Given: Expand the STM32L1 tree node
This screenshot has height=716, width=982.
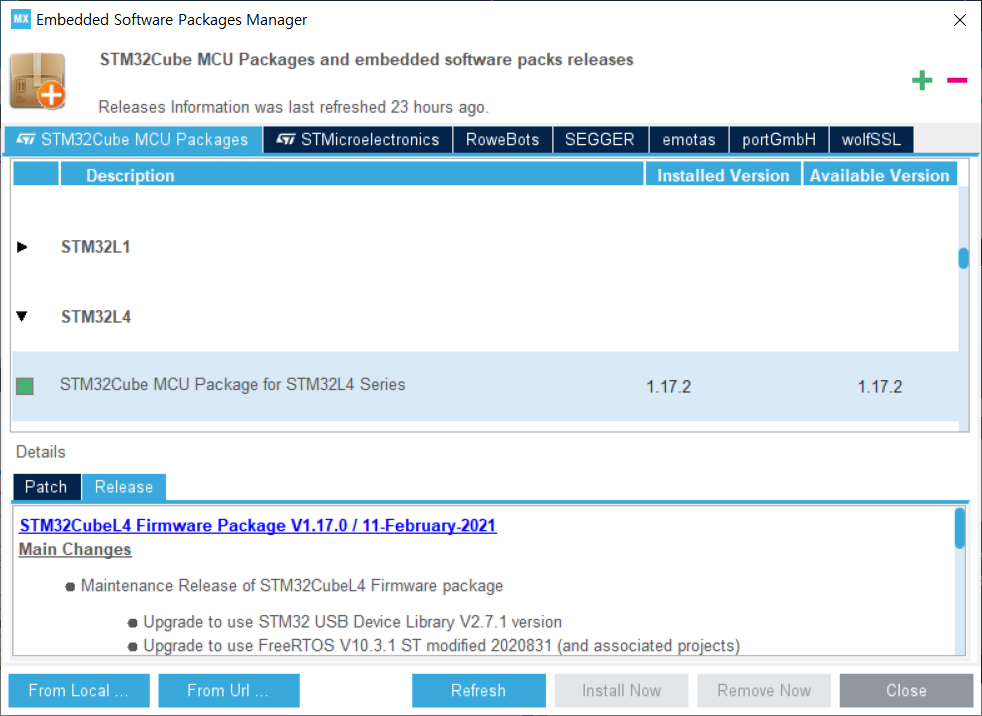Looking at the screenshot, I should (23, 247).
